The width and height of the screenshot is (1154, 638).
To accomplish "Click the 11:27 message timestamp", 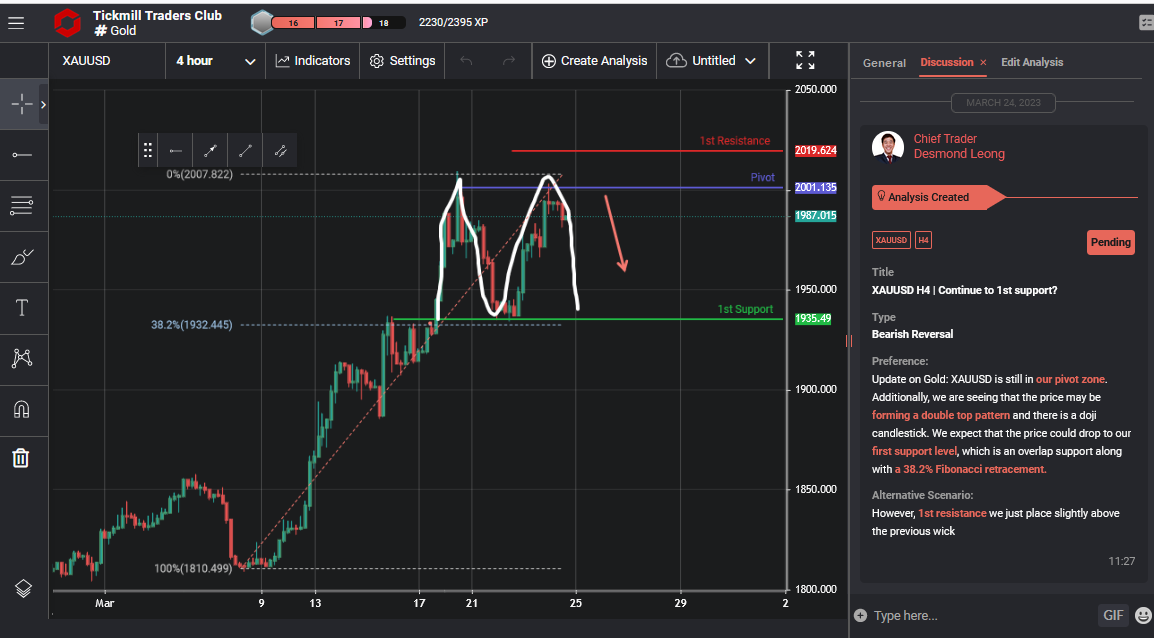I will click(1122, 561).
